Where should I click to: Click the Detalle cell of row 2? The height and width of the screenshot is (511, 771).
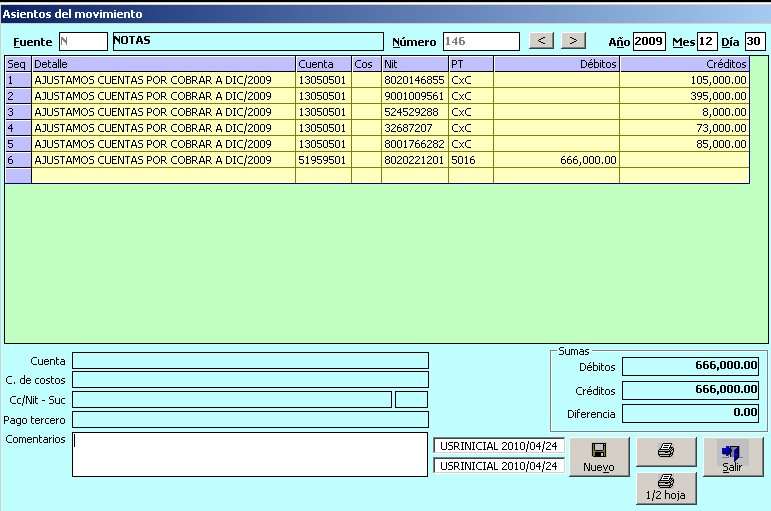[164, 96]
